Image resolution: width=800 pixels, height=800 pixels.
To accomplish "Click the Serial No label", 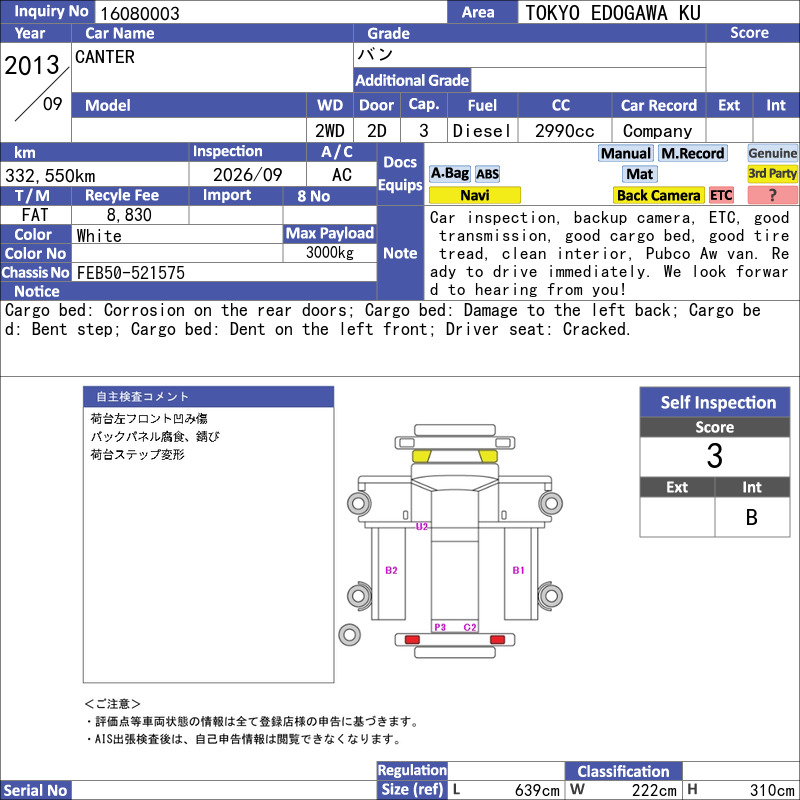I will point(35,790).
